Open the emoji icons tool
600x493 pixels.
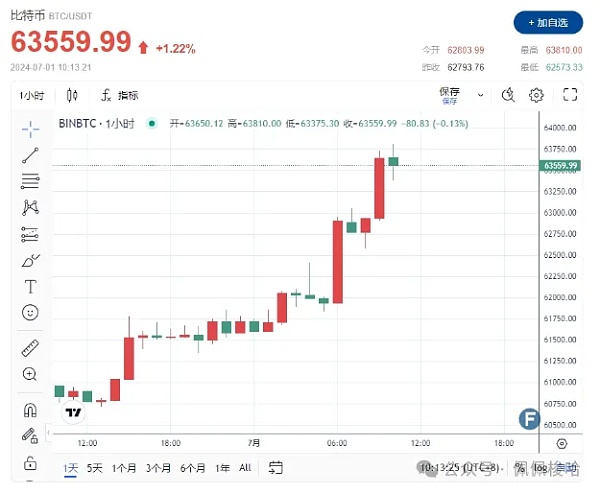coord(30,312)
